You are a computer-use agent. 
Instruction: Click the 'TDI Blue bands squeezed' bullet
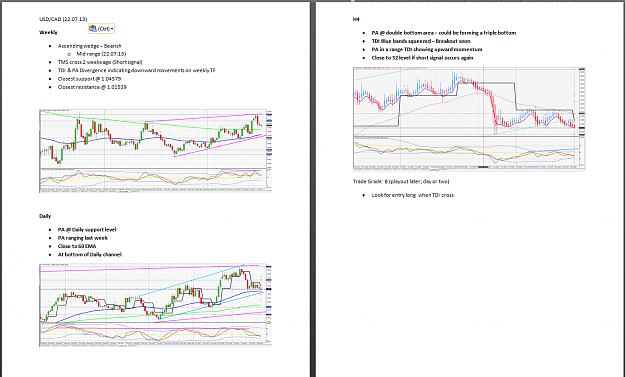(421, 41)
